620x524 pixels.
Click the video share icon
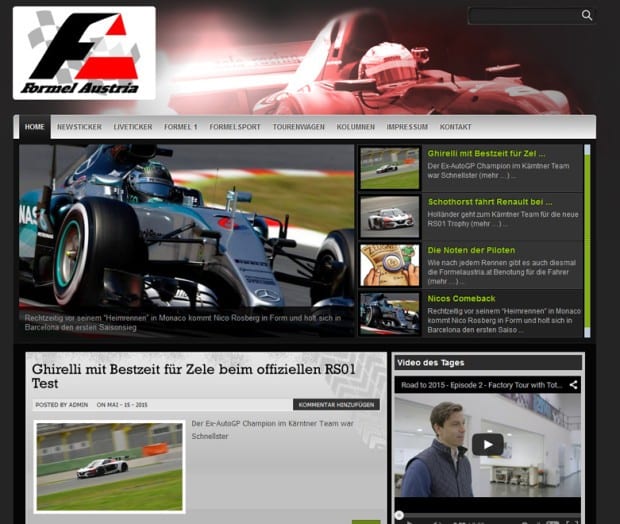click(x=573, y=385)
